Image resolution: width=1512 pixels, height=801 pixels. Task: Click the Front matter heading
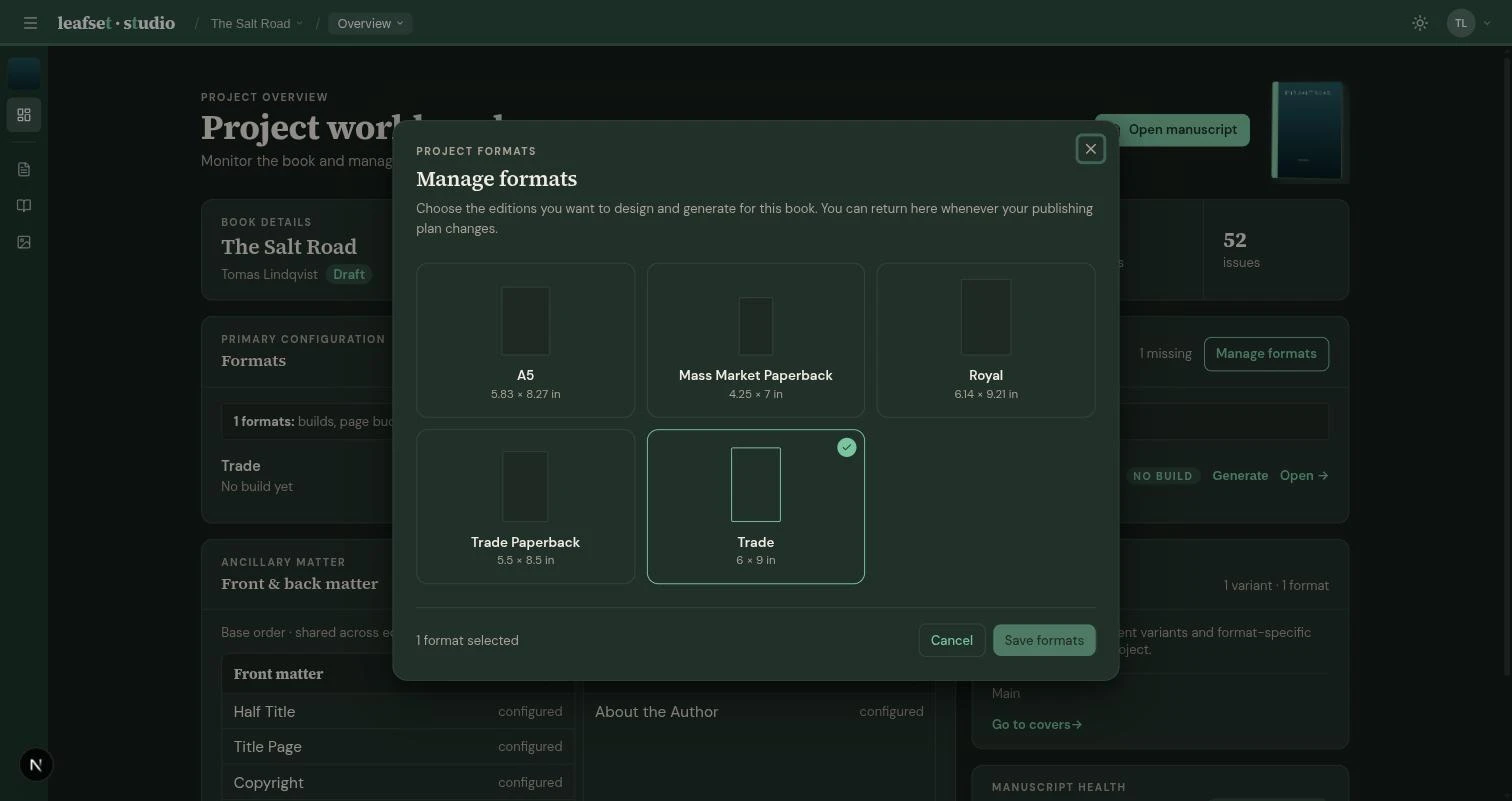278,674
